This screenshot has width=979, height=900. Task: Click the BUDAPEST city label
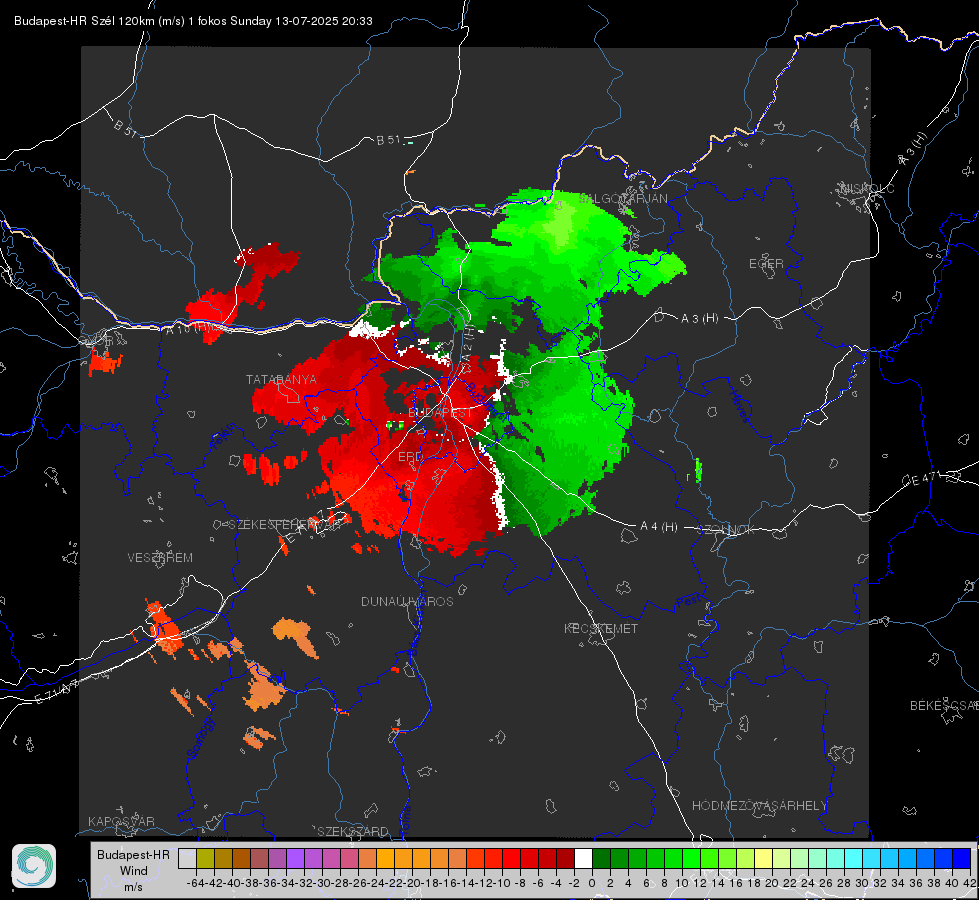click(440, 413)
